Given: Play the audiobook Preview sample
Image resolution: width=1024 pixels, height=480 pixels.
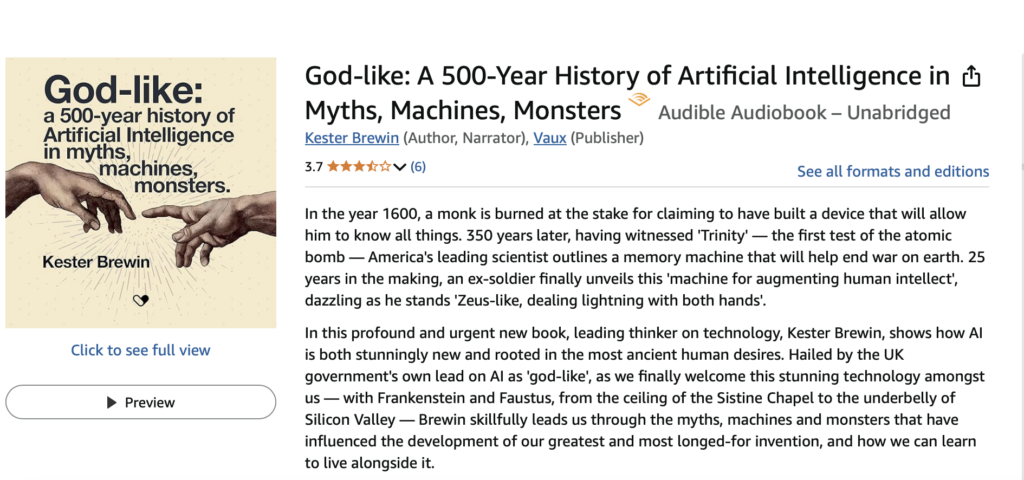Looking at the screenshot, I should point(140,402).
